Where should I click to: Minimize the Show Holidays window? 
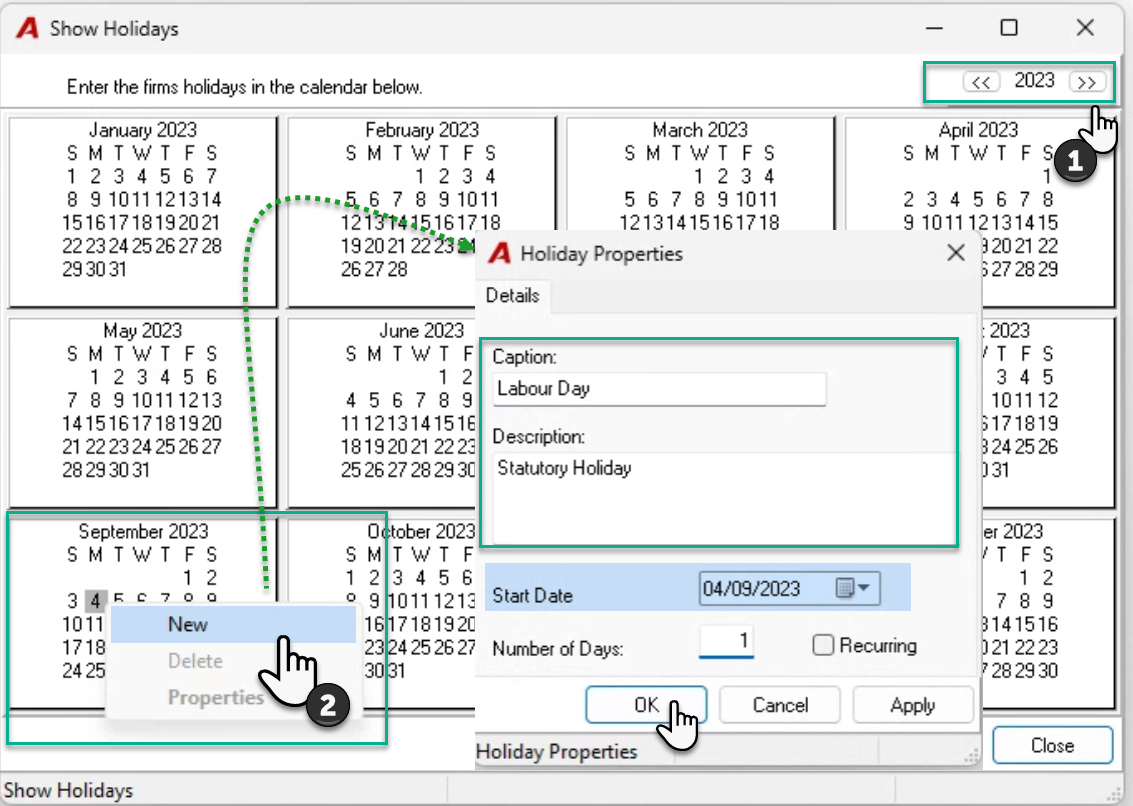[x=934, y=29]
